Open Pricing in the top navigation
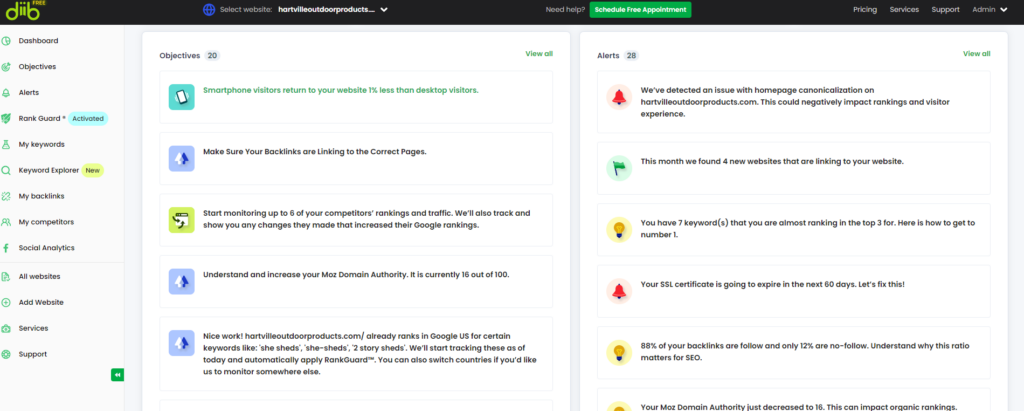 [x=865, y=10]
